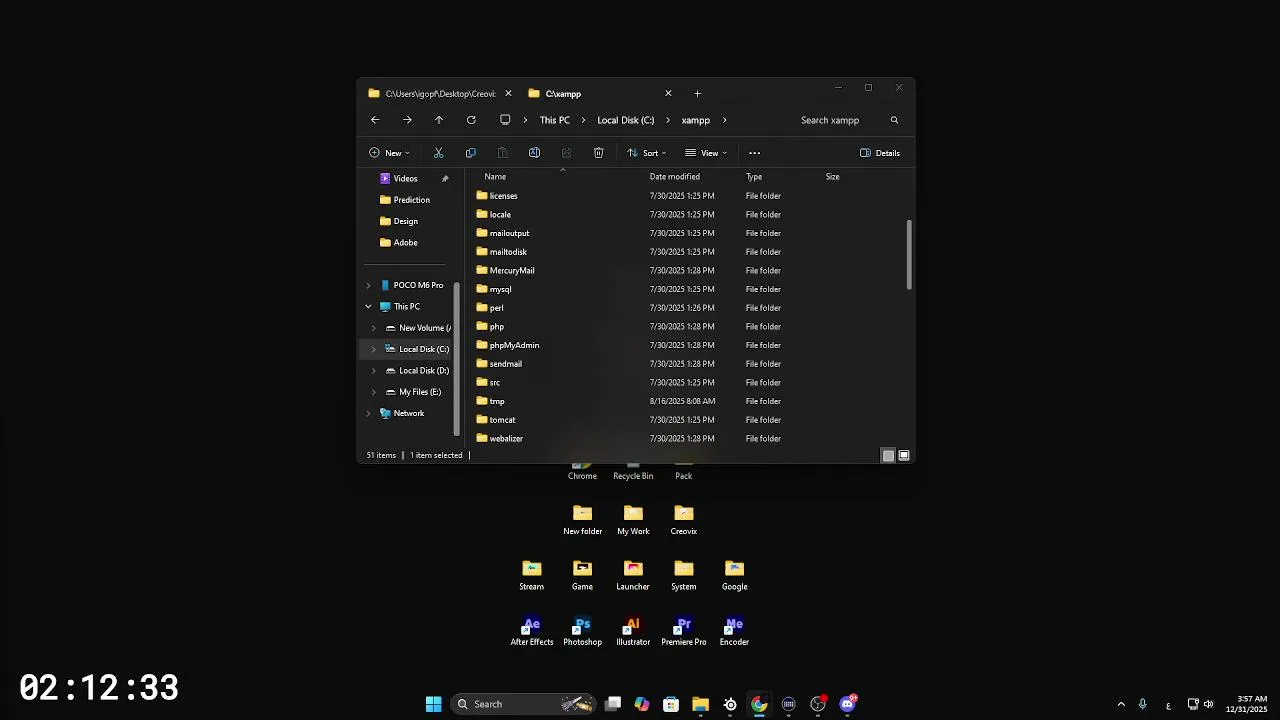Expand the New Volume drive node
This screenshot has height=720, width=1280.
tap(374, 328)
